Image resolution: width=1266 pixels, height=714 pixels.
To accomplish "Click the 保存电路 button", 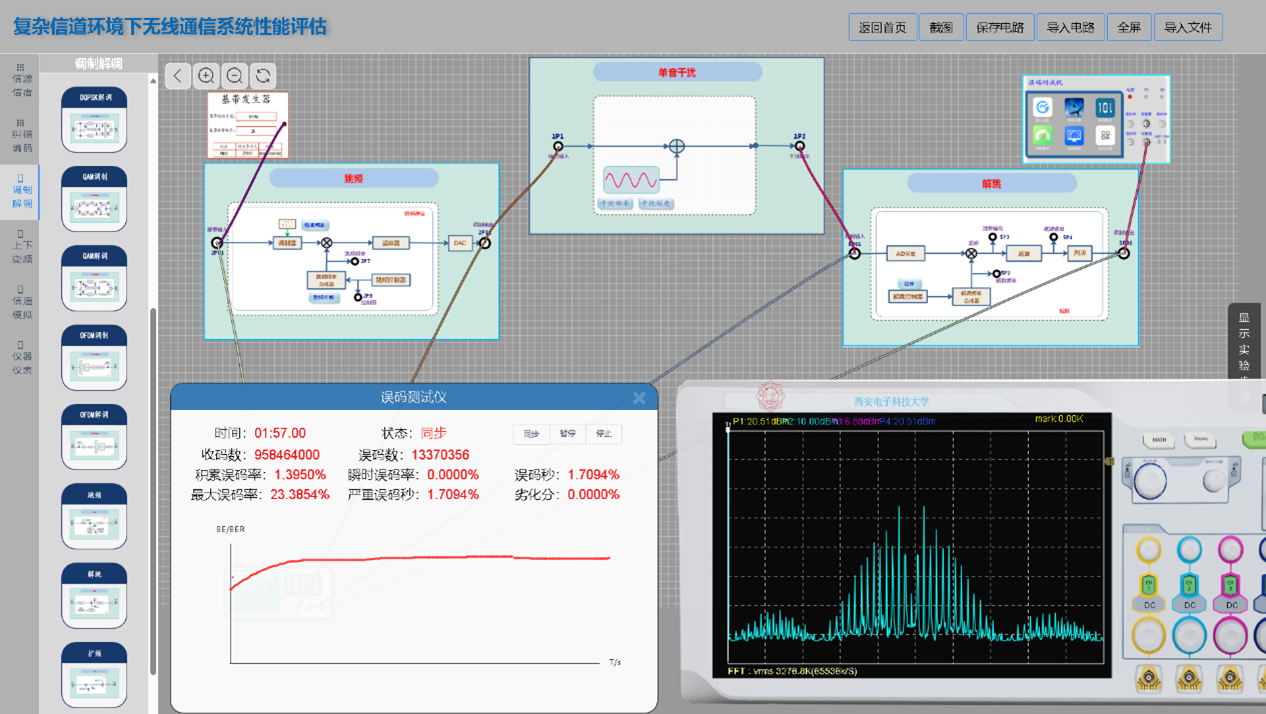I will pos(1000,27).
